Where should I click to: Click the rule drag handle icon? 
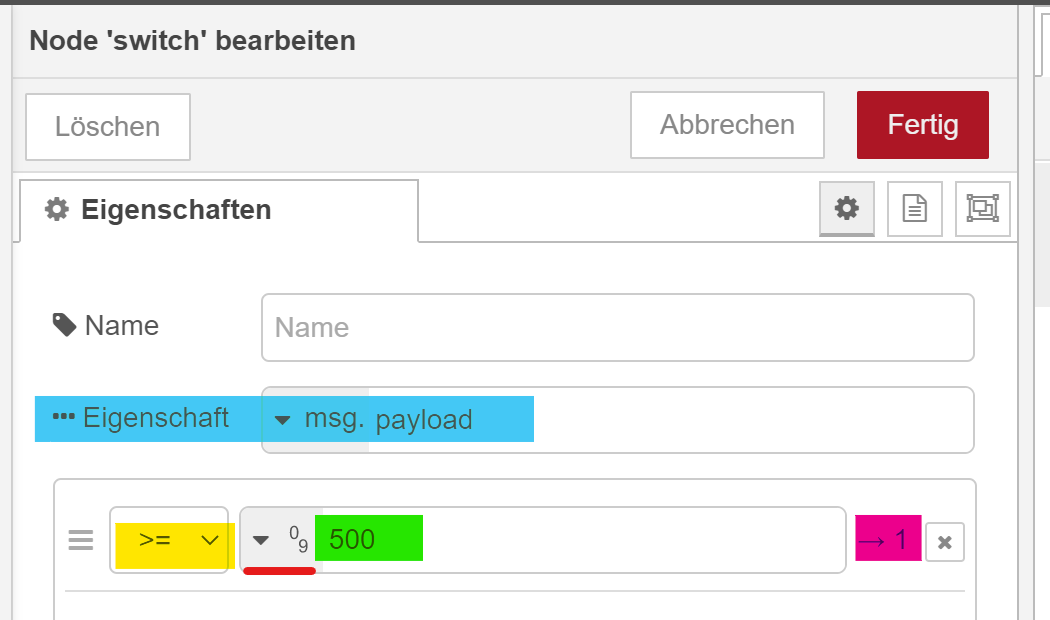81,540
